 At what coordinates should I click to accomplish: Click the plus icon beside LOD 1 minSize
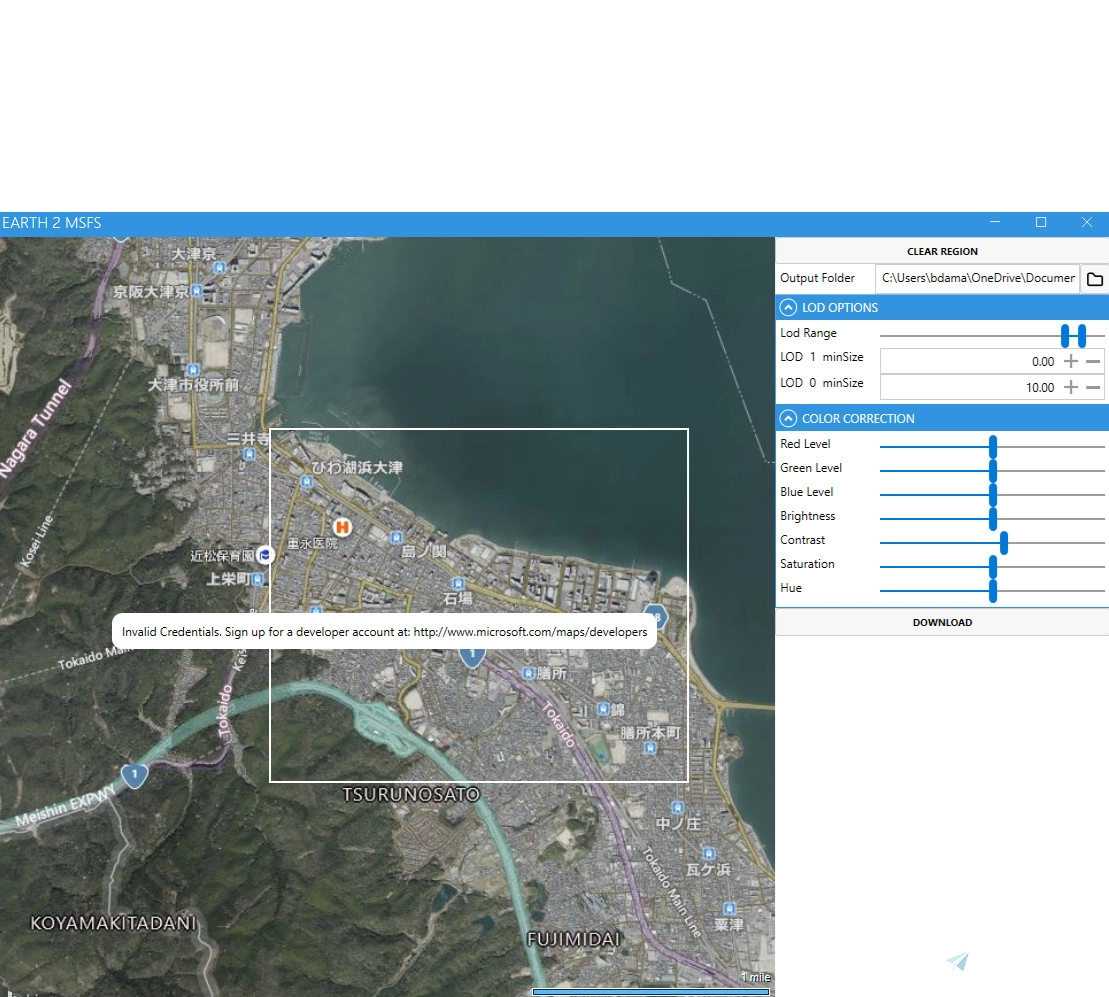(x=1071, y=361)
